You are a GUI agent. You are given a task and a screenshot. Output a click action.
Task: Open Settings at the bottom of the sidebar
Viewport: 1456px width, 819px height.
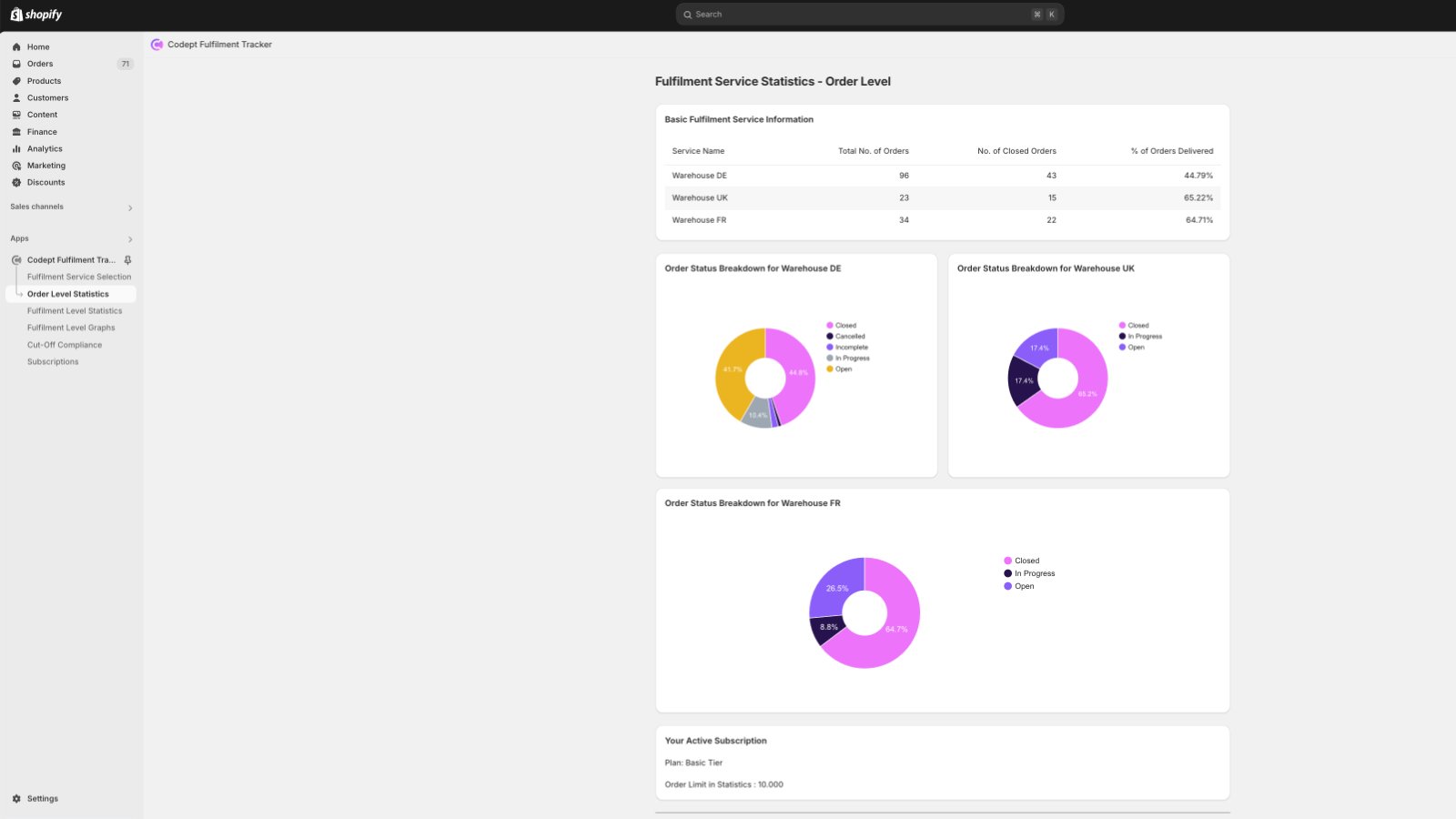tap(42, 799)
